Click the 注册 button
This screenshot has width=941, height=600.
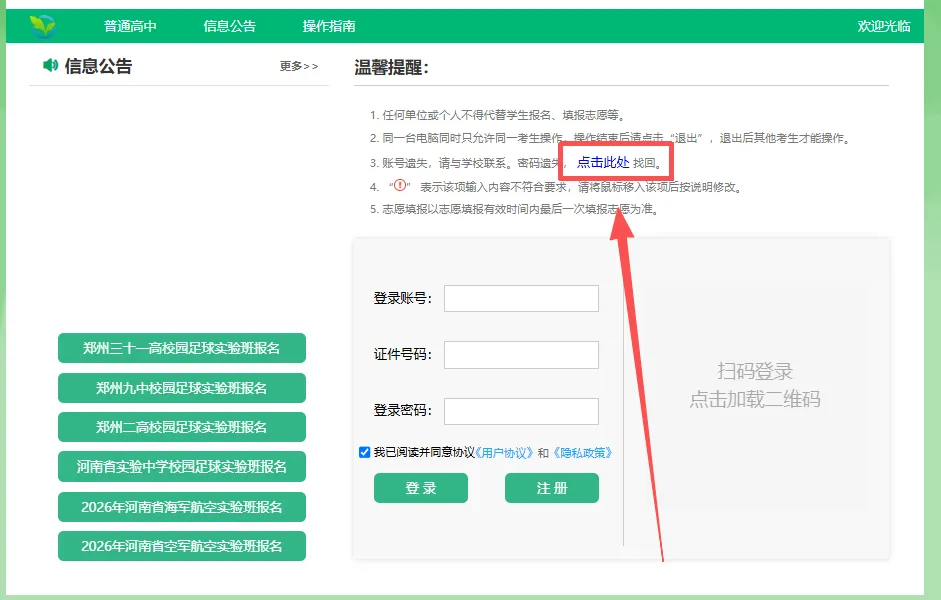(552, 488)
